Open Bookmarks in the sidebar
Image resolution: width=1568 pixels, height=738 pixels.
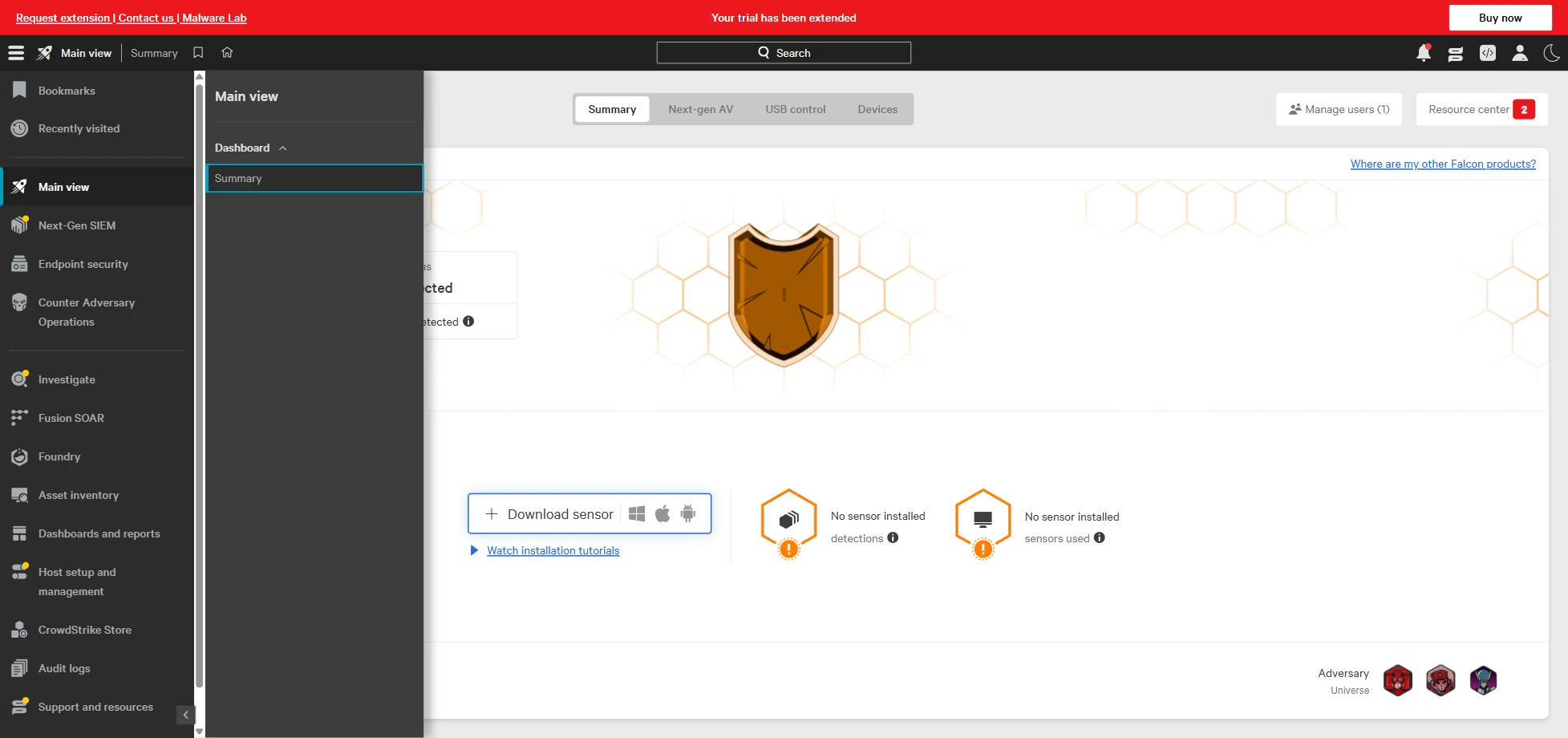coord(97,91)
